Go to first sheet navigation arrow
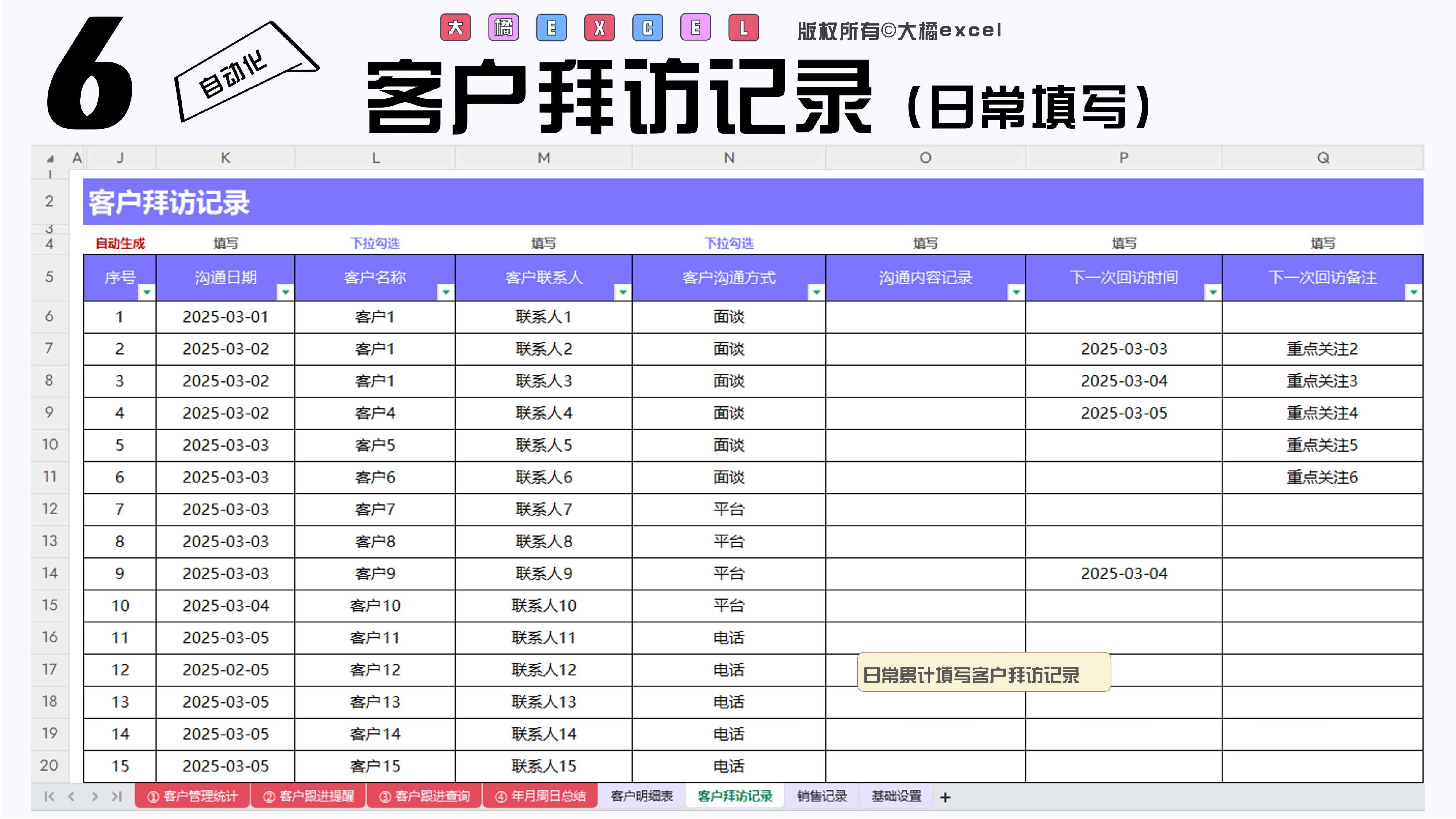The width and height of the screenshot is (1456, 819). point(49,796)
